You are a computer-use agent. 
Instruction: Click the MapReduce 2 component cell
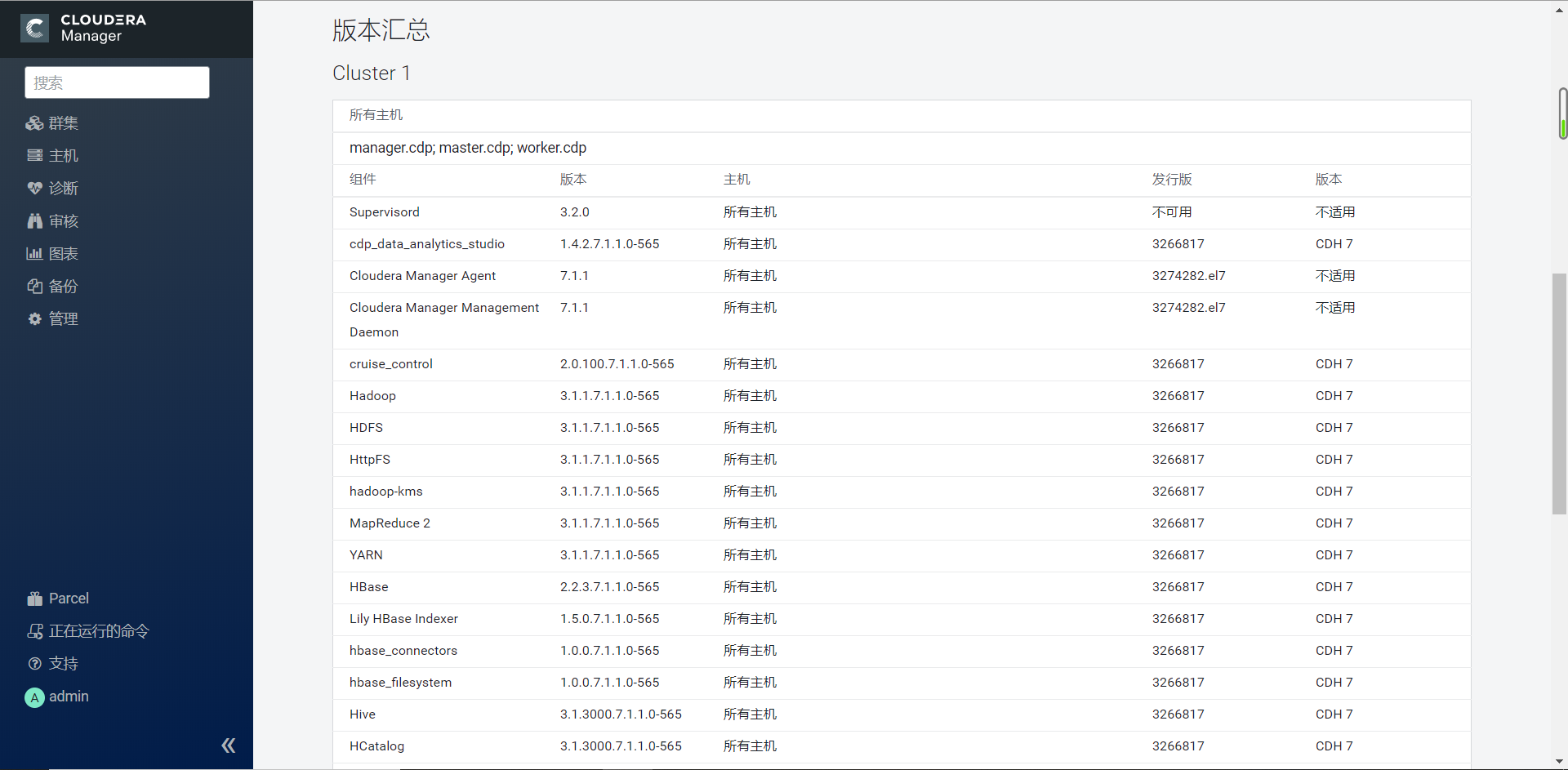(x=390, y=523)
